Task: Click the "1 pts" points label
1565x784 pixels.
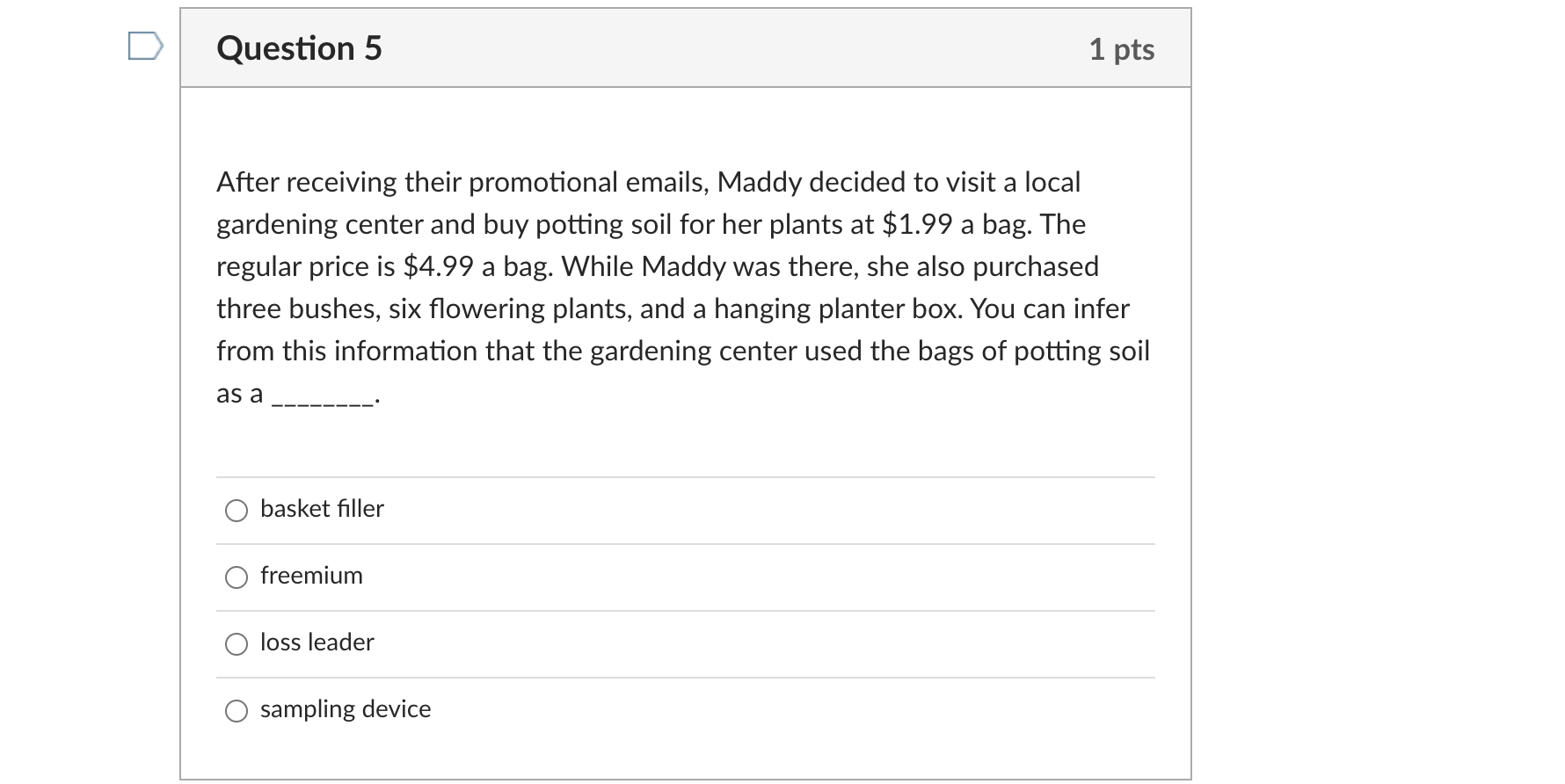Action: (x=1121, y=49)
